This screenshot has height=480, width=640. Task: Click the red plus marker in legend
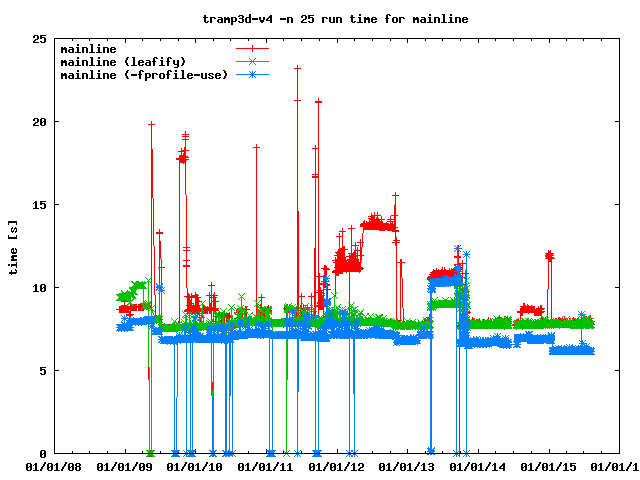[253, 48]
